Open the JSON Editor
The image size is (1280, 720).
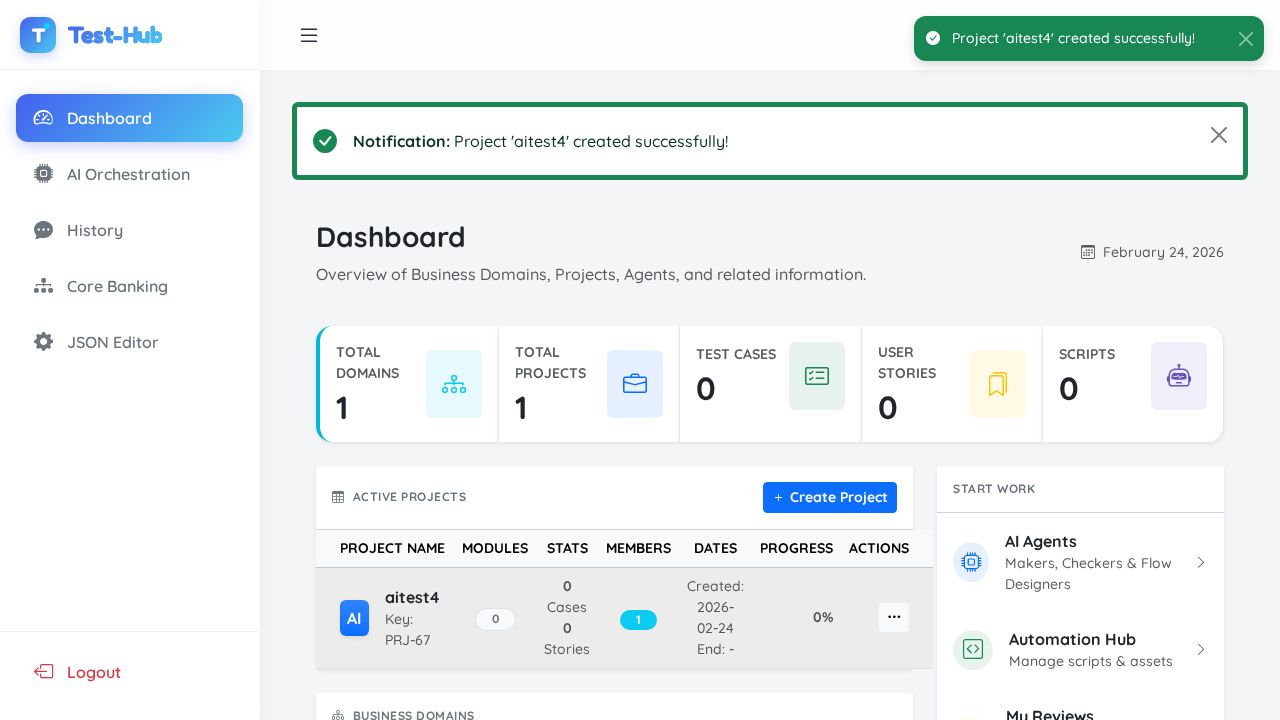(112, 342)
